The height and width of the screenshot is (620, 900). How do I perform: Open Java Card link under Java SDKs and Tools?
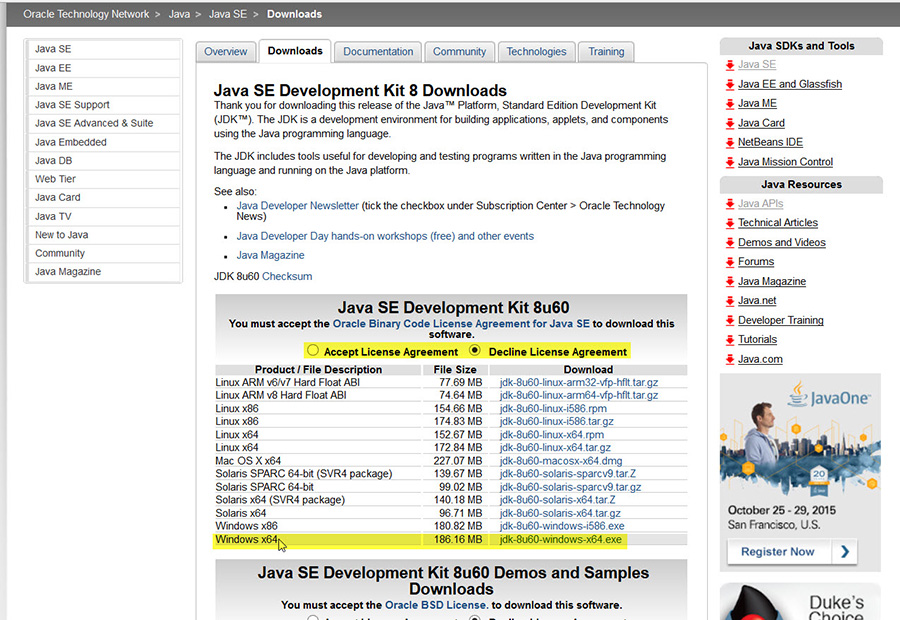[x=761, y=123]
